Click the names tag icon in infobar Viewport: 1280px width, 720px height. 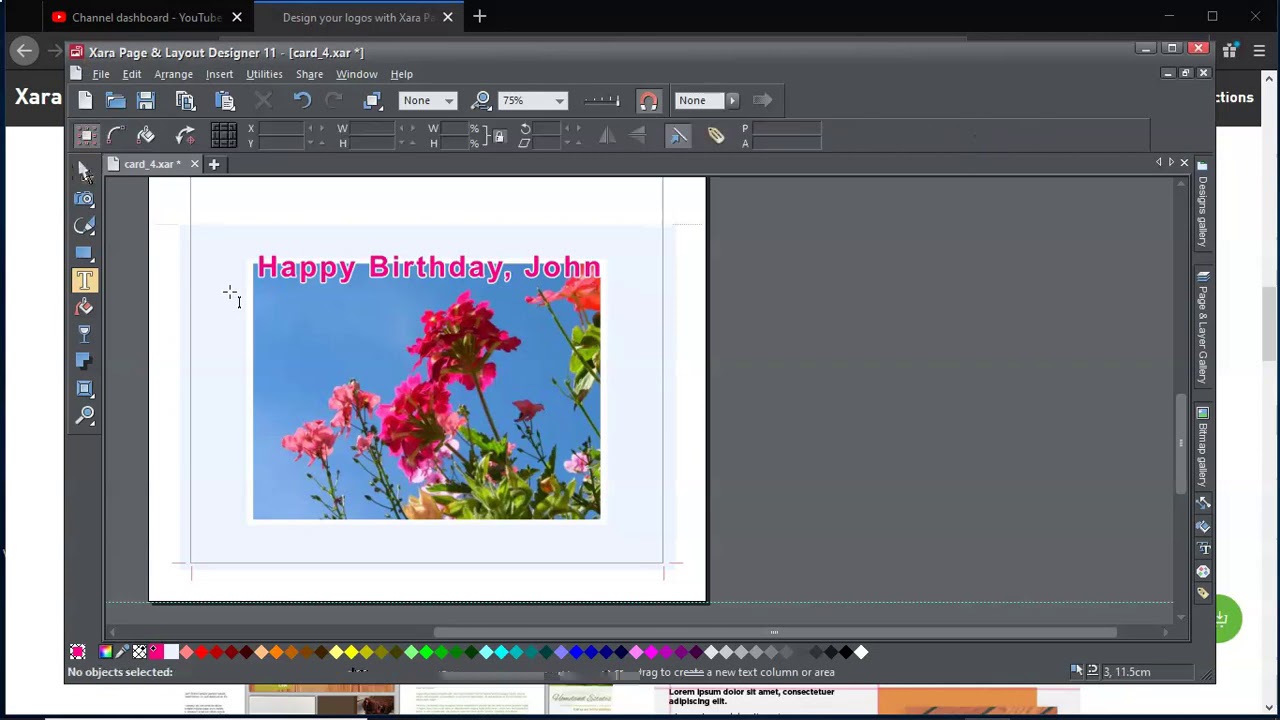pos(716,136)
